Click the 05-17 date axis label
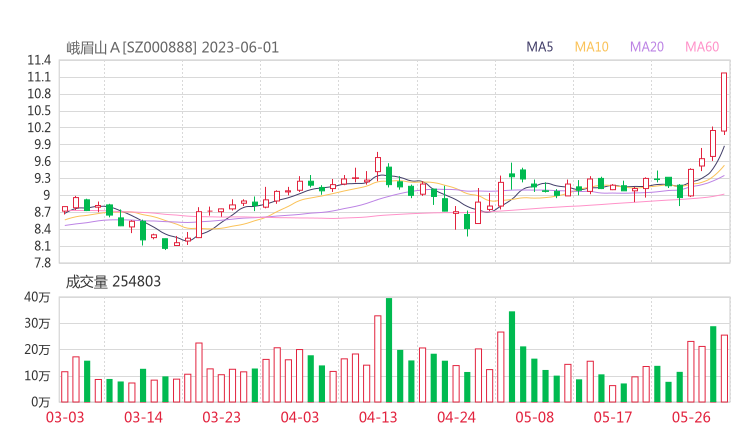Image resolution: width=740 pixels, height=440 pixels. pyautogui.click(x=613, y=417)
